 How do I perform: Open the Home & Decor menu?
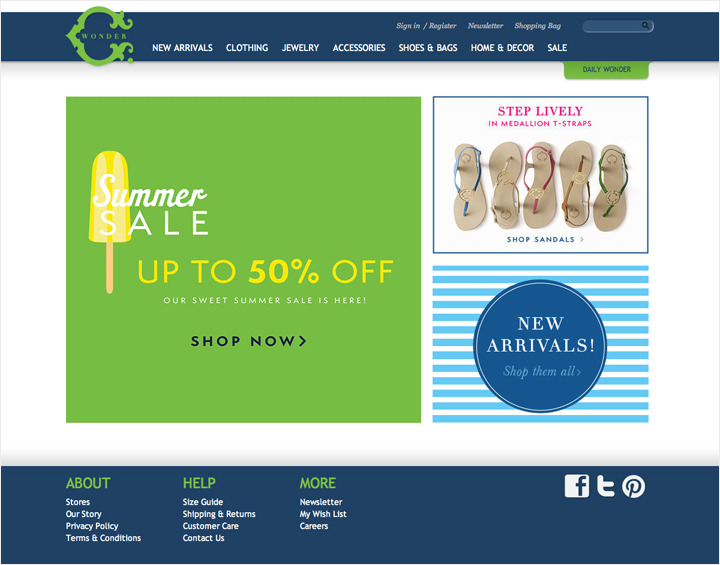click(502, 48)
